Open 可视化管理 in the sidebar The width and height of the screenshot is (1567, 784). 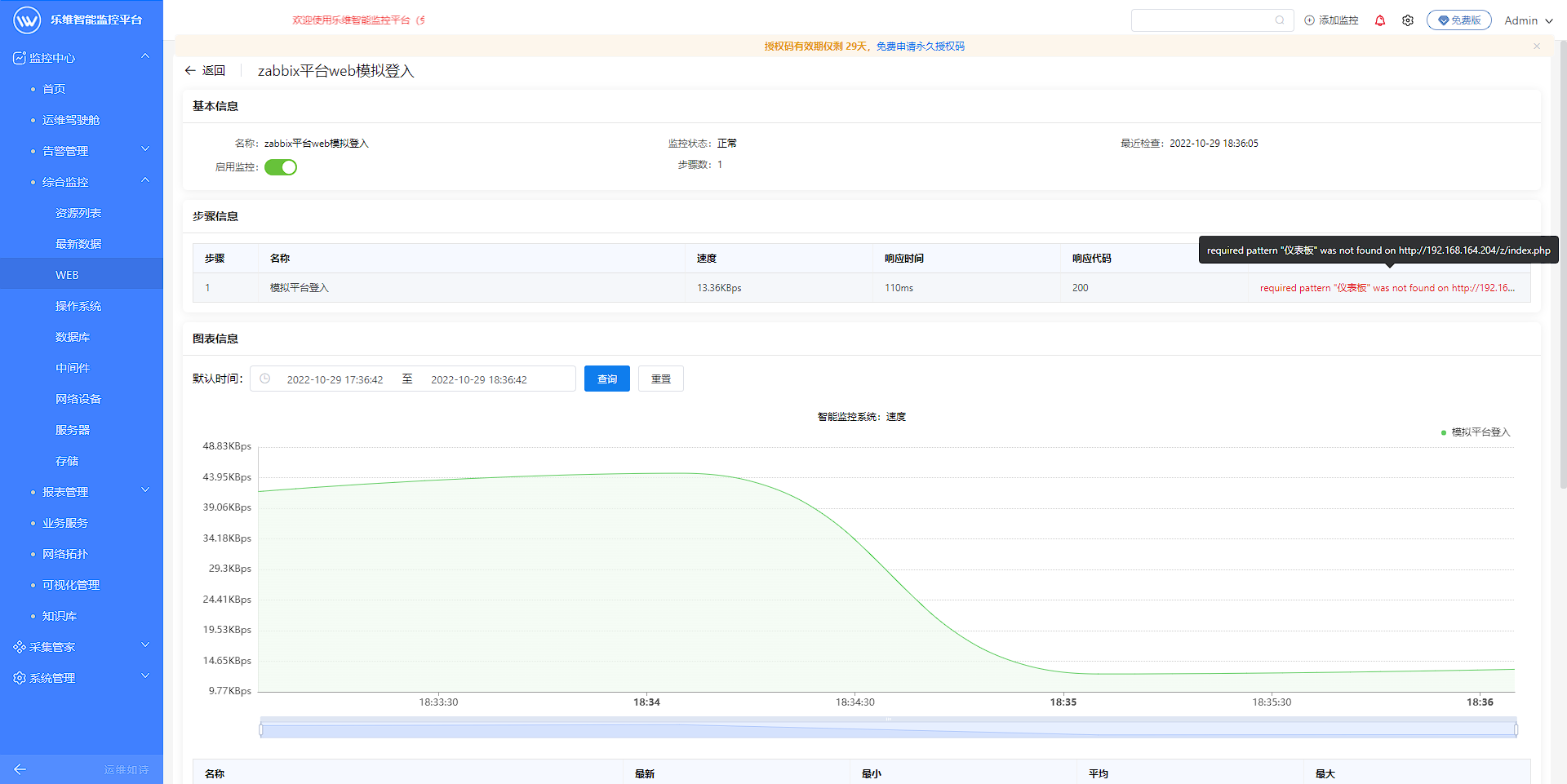point(71,585)
